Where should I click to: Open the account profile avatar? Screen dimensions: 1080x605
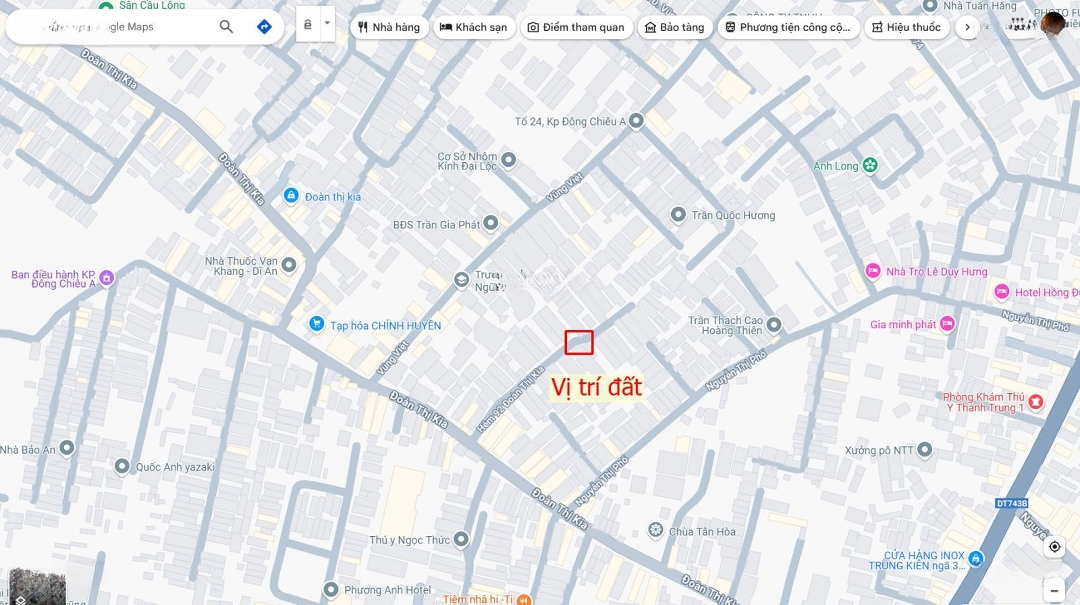1053,25
